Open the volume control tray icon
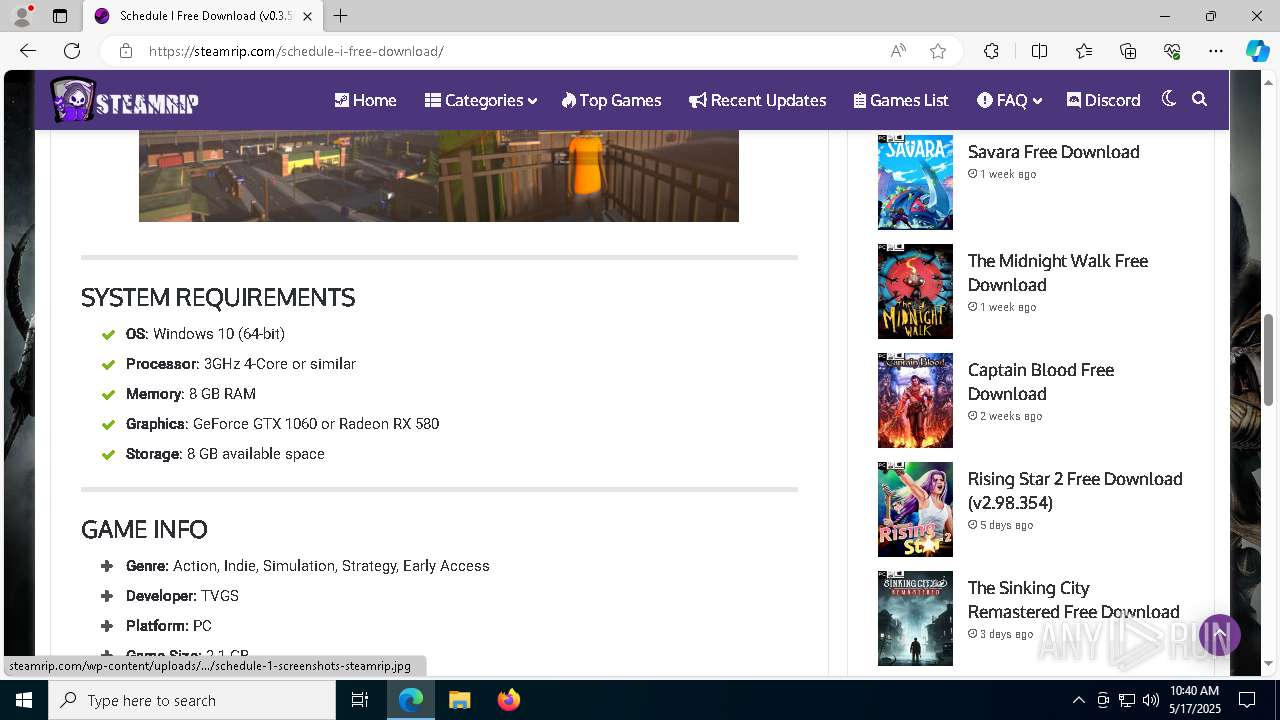 click(1151, 700)
